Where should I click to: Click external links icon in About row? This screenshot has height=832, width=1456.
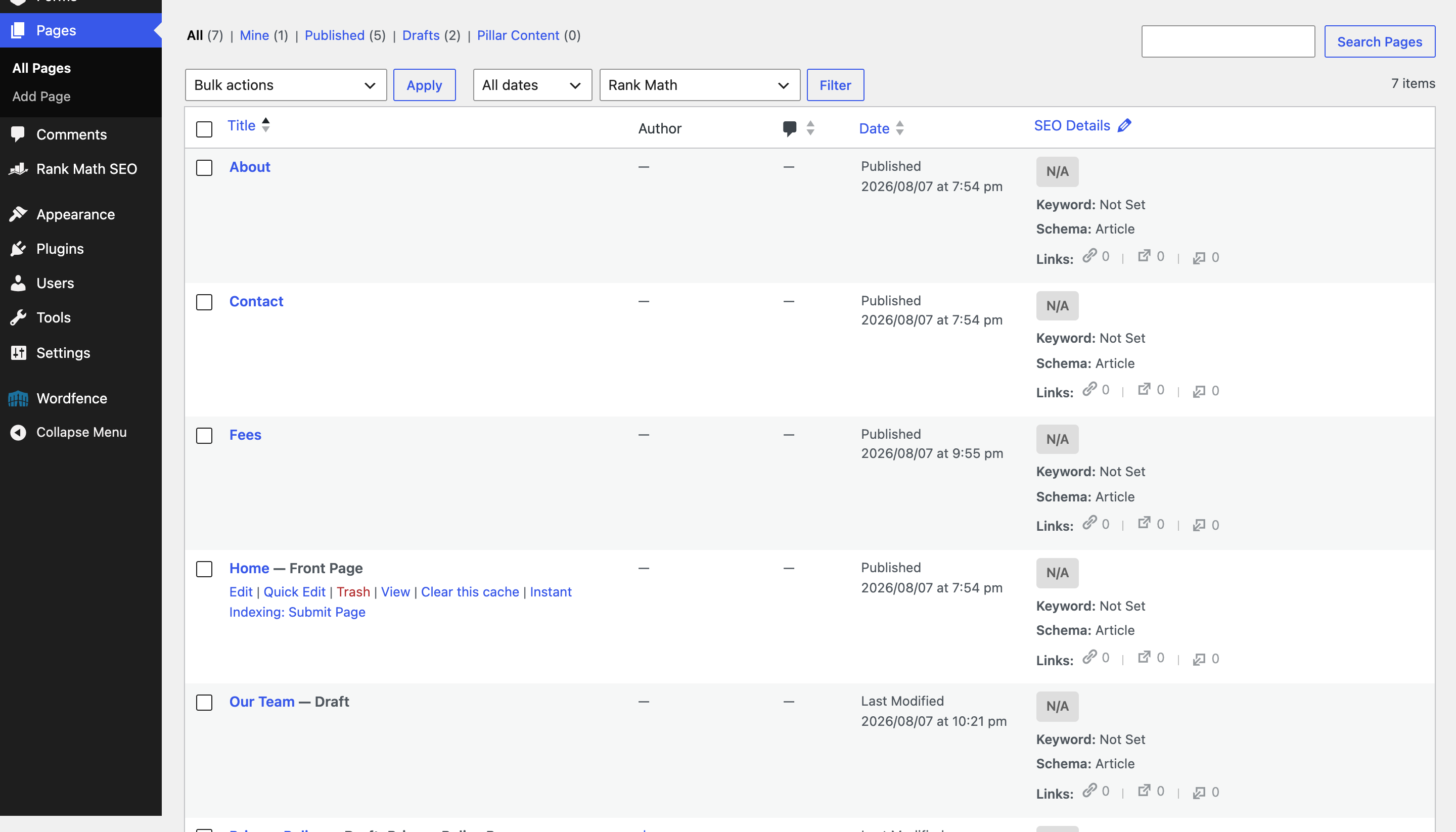[1144, 255]
